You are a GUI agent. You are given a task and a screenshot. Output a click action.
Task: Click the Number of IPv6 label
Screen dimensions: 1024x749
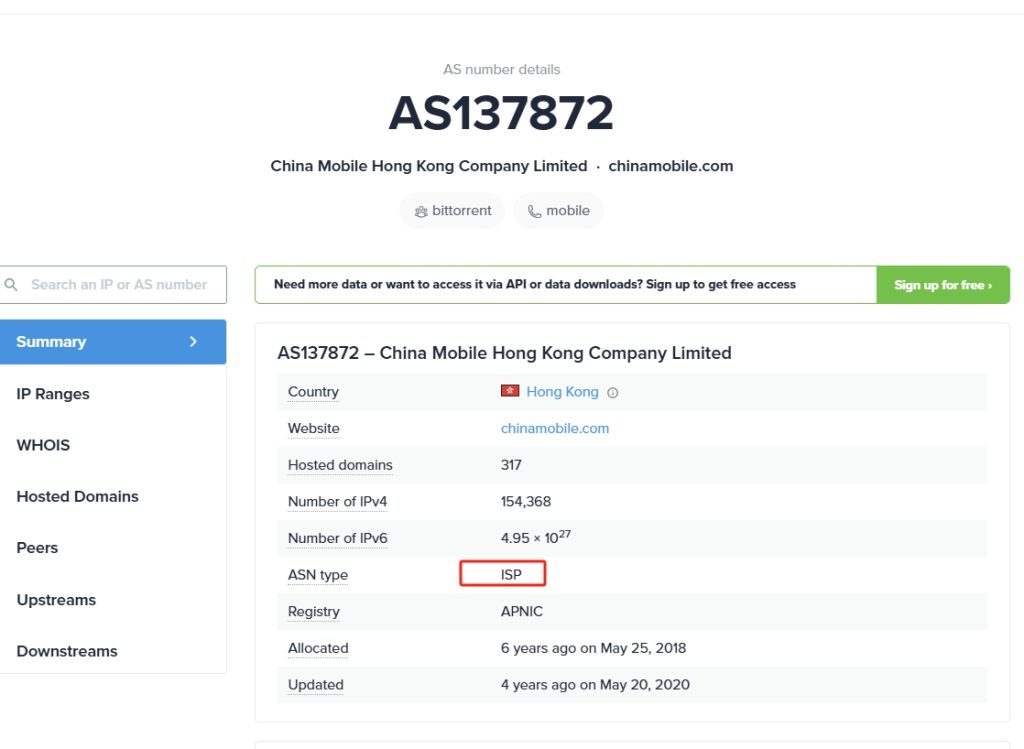338,538
